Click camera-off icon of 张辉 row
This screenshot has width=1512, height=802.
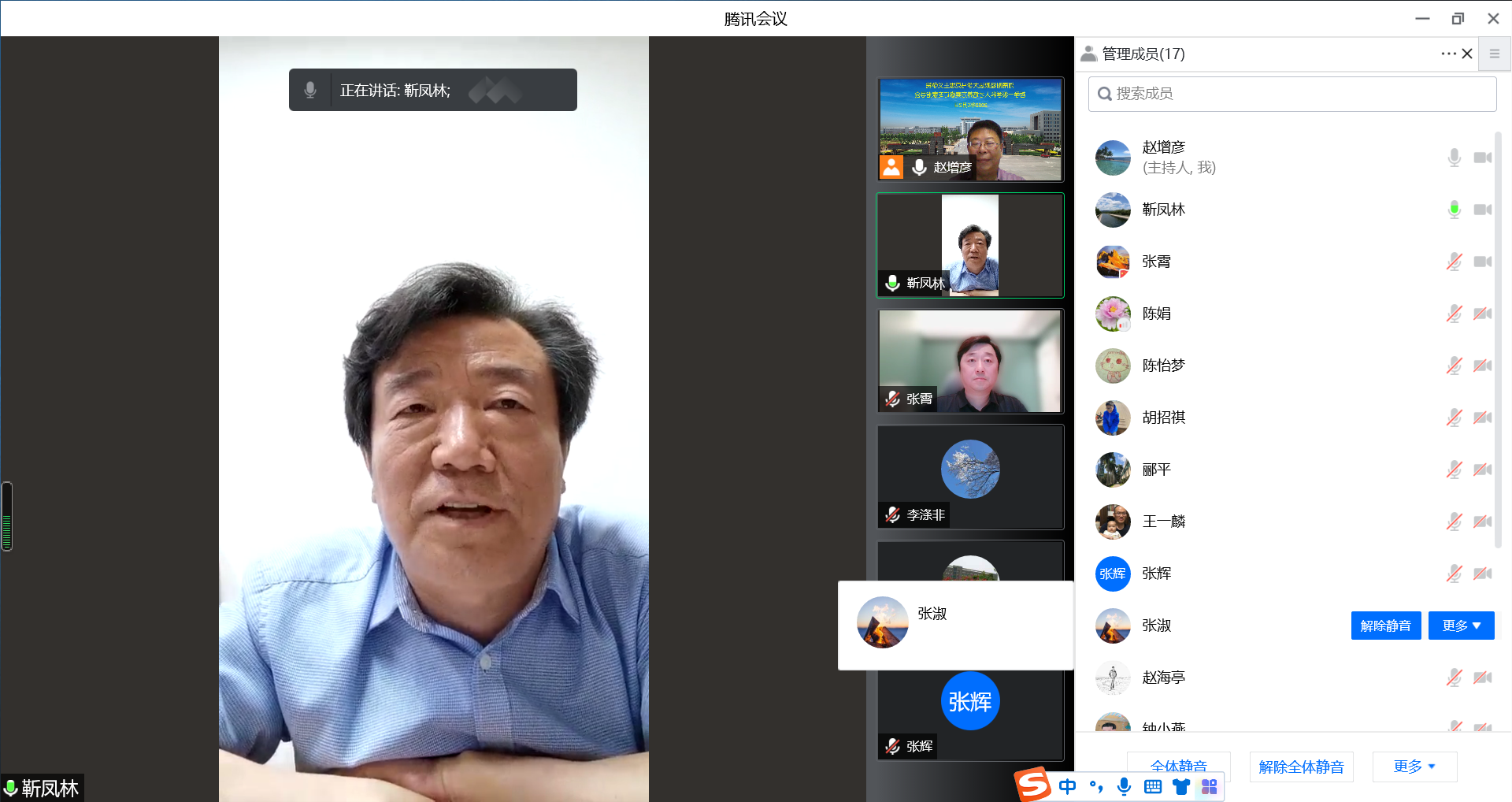1483,574
